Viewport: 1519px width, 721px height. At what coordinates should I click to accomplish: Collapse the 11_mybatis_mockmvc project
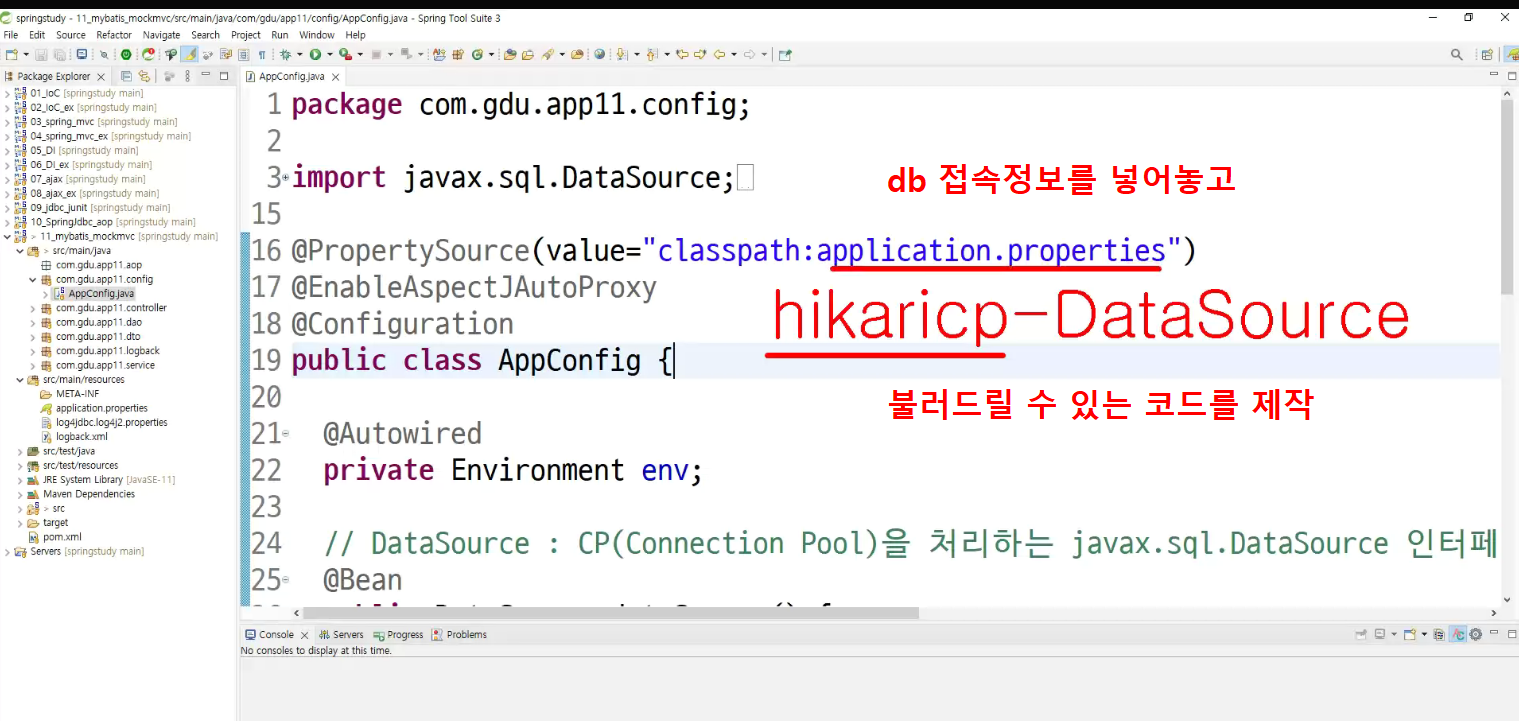[x=7, y=236]
